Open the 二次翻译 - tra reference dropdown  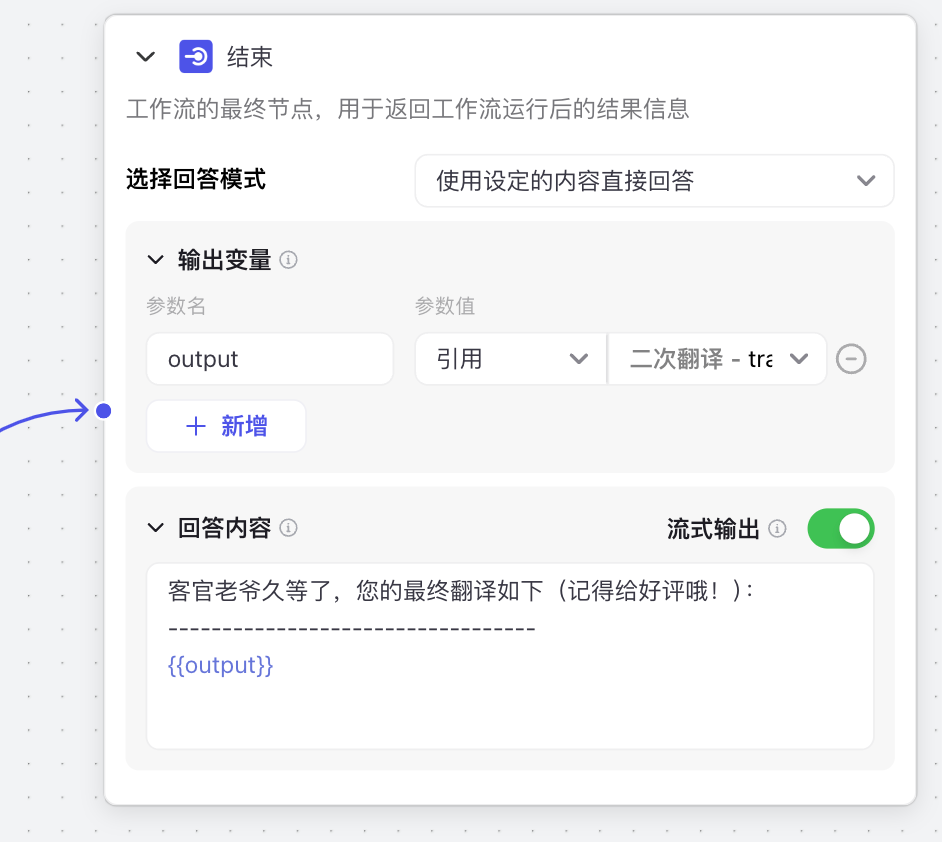(717, 359)
